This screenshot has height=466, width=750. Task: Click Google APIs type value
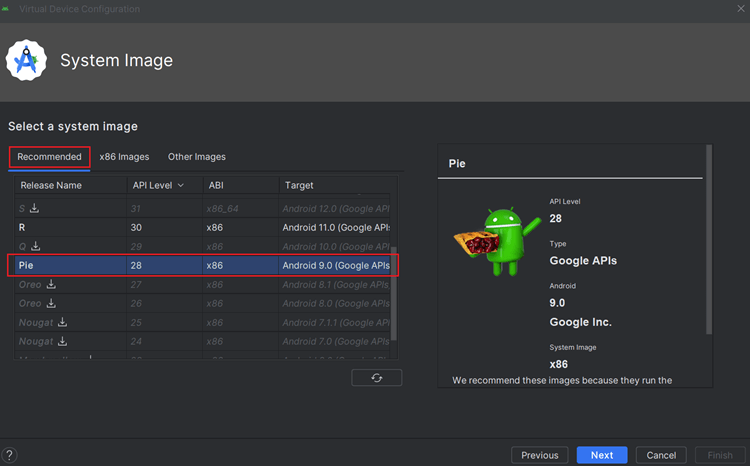[583, 261]
